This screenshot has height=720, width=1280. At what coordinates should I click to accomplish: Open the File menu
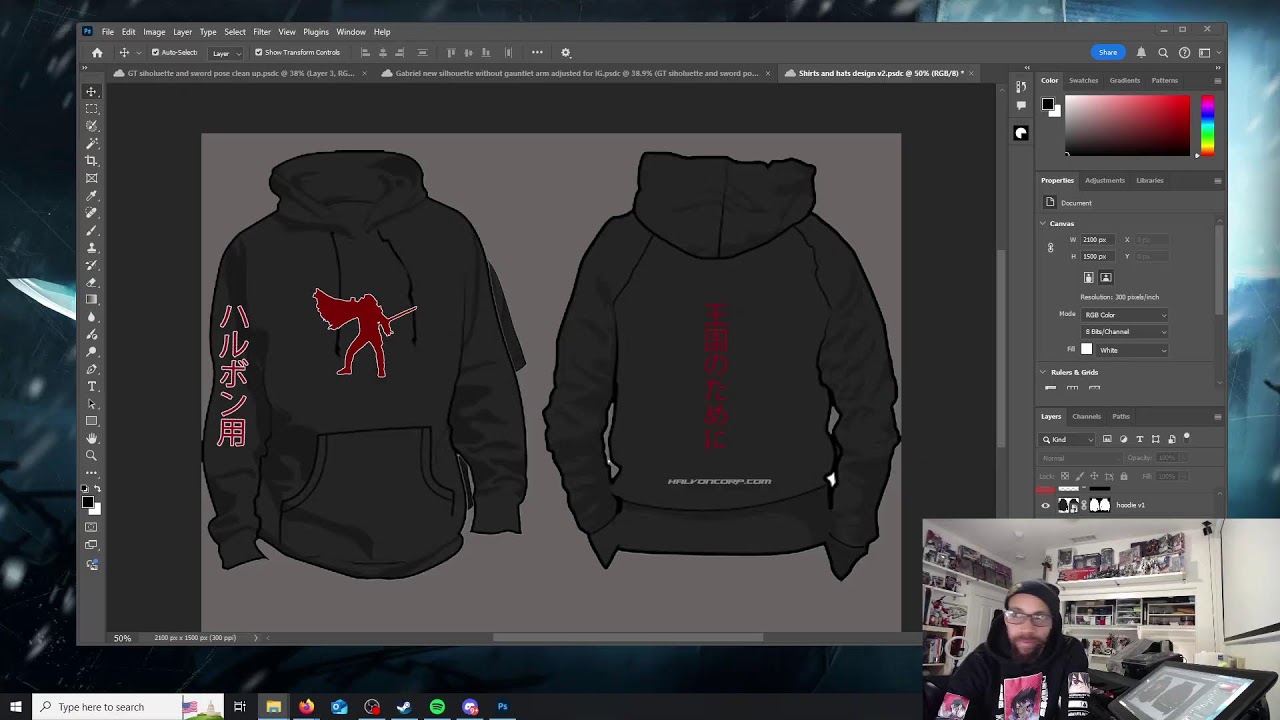[107, 32]
